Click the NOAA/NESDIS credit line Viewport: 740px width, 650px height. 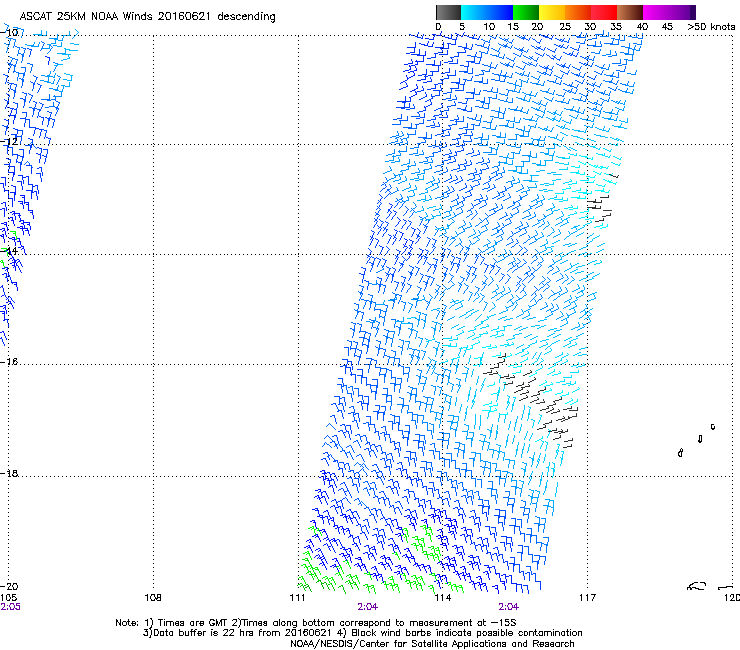click(x=432, y=644)
